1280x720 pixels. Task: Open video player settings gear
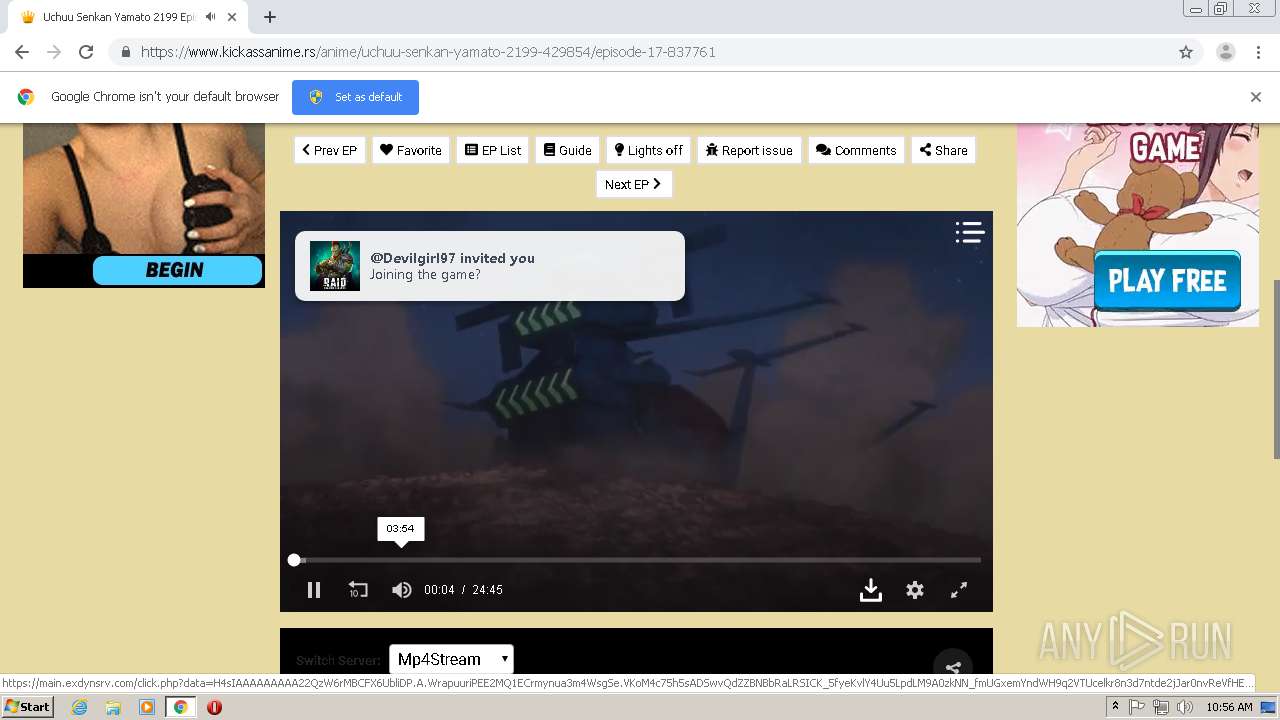click(x=915, y=590)
